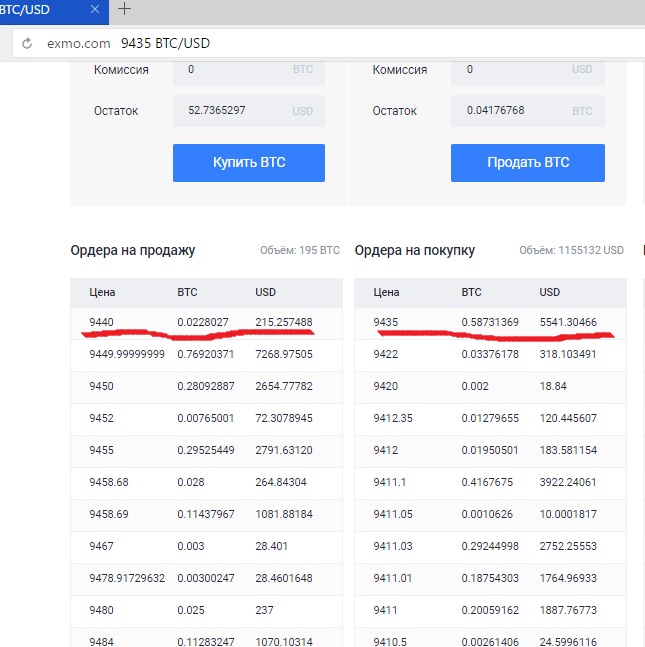645x647 pixels.
Task: Click sell order total 7268.97505 USD
Action: (x=284, y=354)
